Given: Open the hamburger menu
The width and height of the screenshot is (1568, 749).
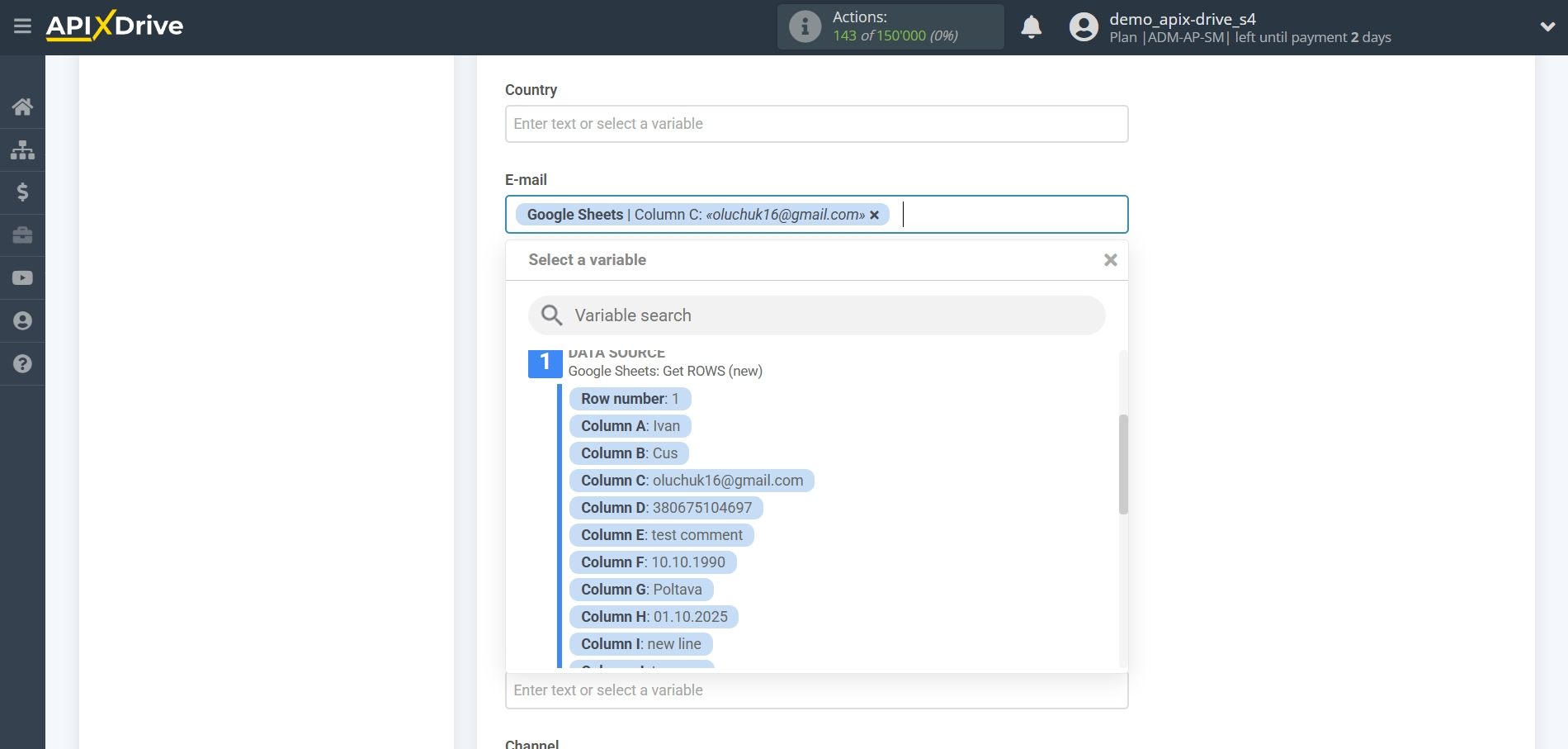Looking at the screenshot, I should (x=22, y=26).
